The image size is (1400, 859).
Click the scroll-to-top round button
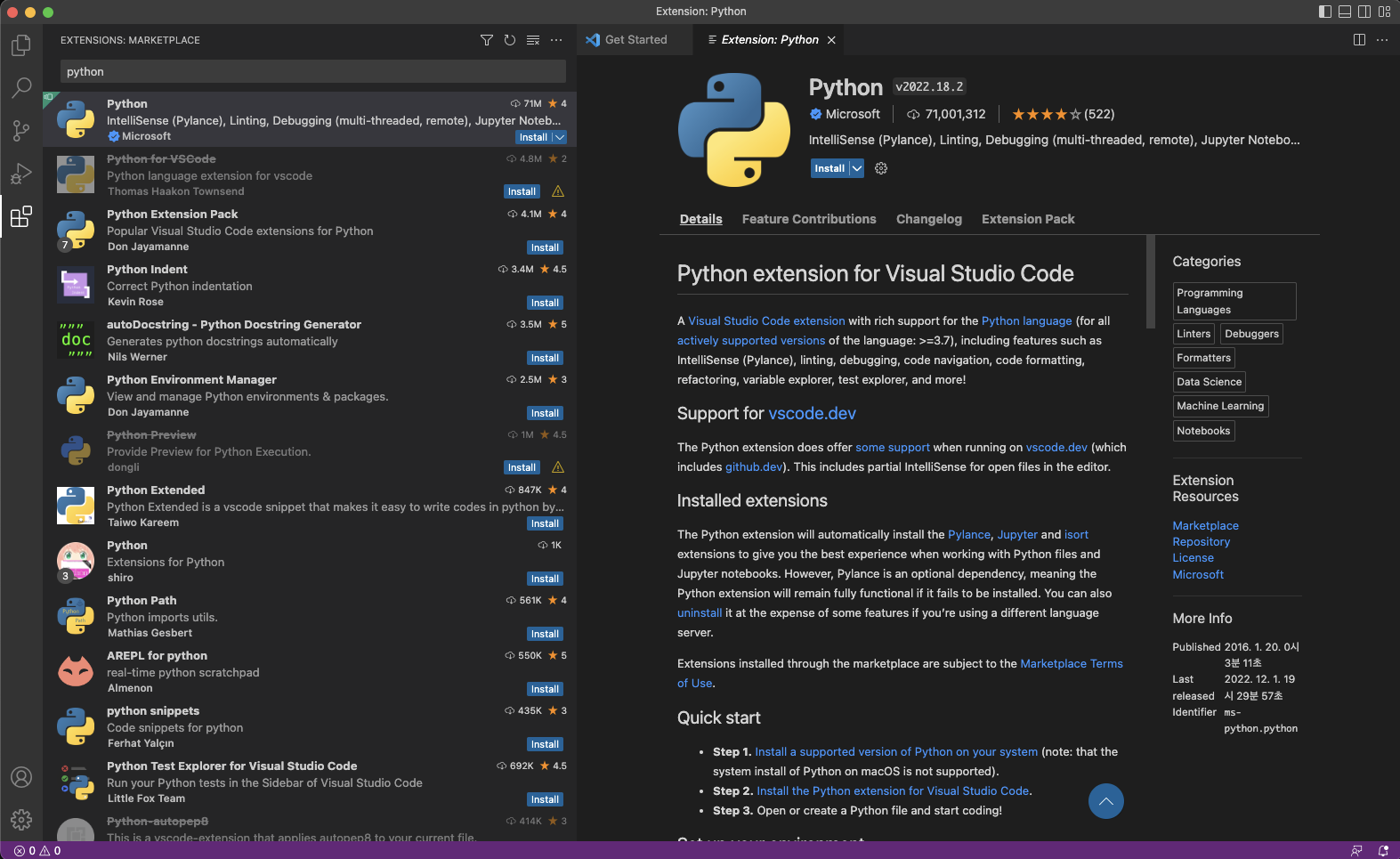click(1105, 801)
